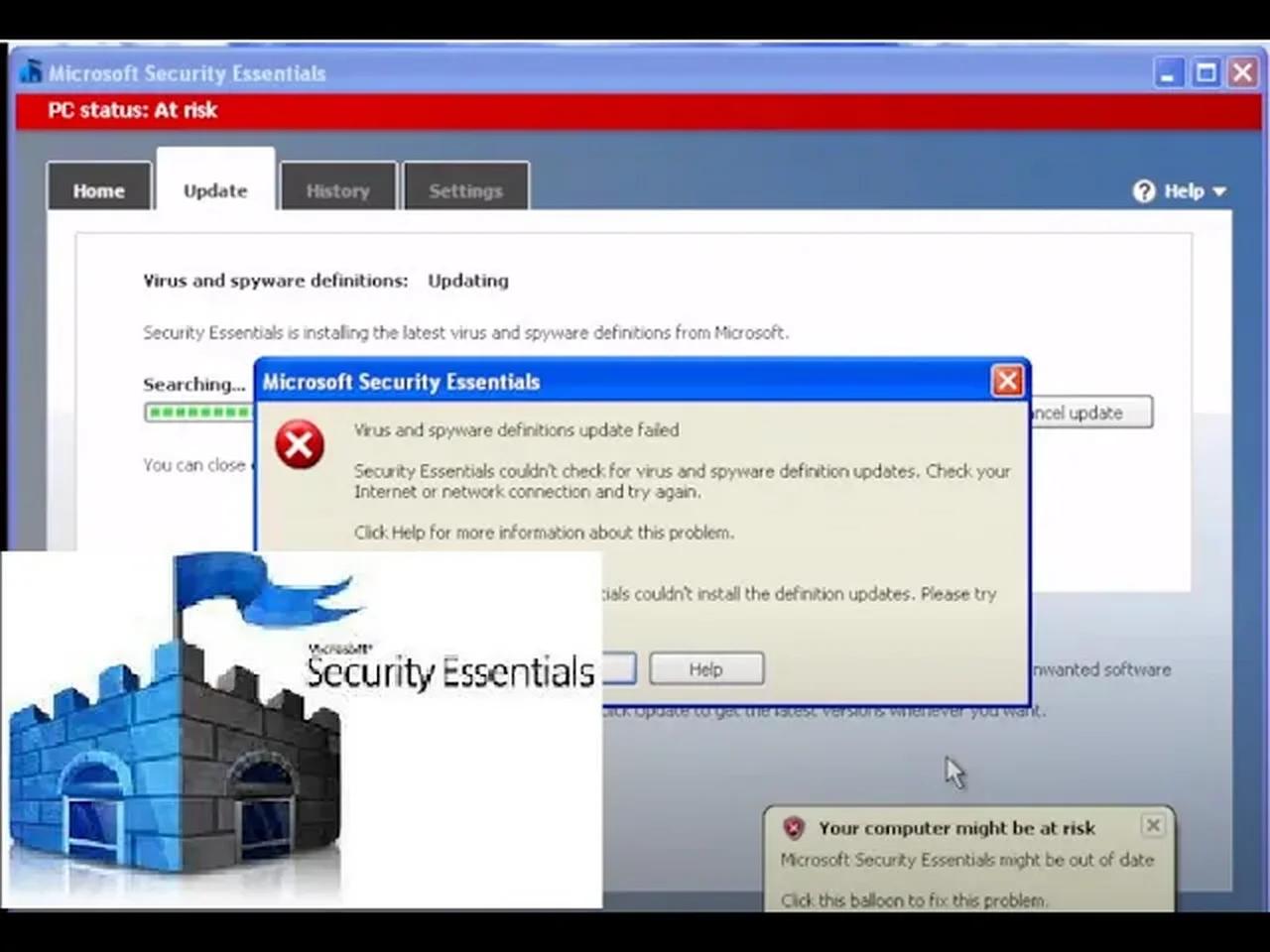
Task: Click the red shield icon in risk balloon
Action: coord(793,827)
